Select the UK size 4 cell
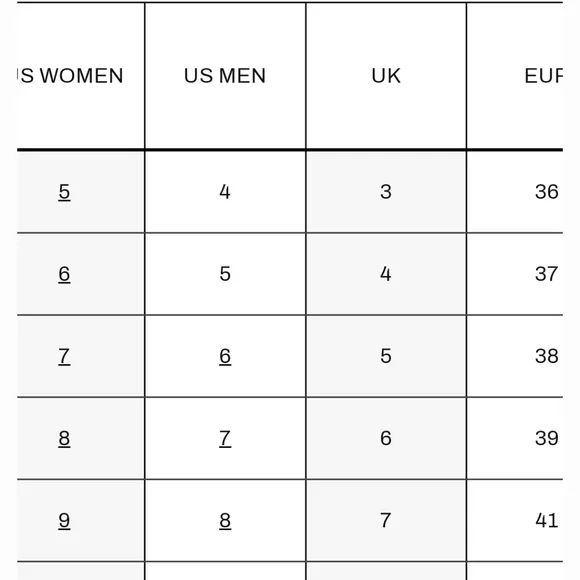The height and width of the screenshot is (580, 580). click(386, 274)
